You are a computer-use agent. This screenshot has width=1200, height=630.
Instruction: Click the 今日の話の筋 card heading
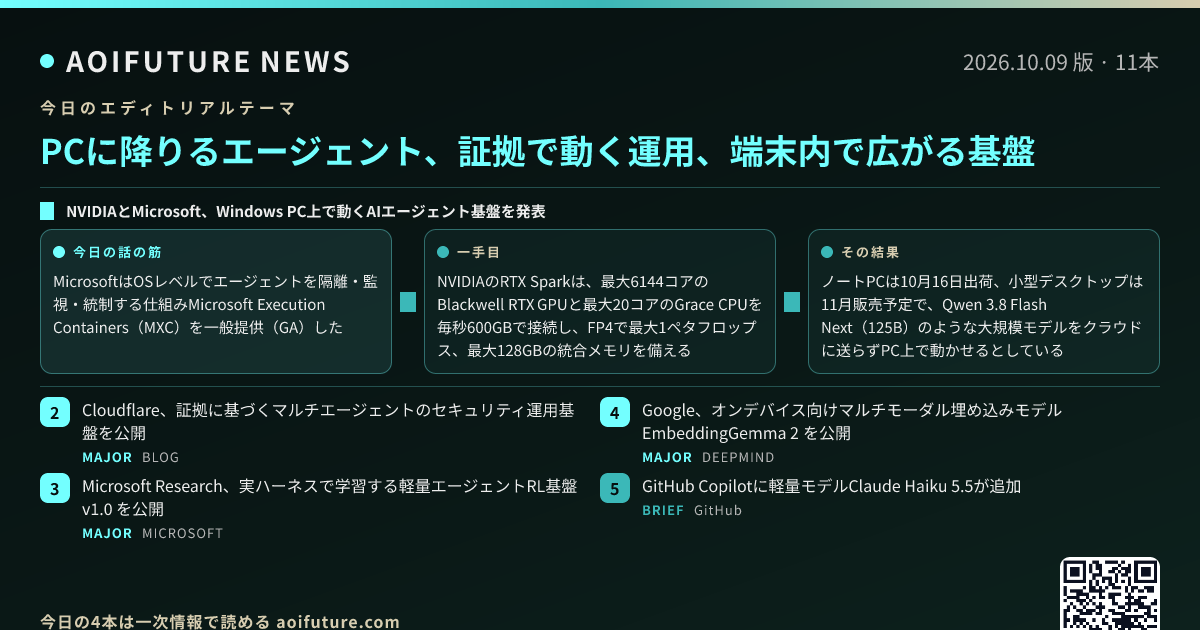click(x=117, y=252)
